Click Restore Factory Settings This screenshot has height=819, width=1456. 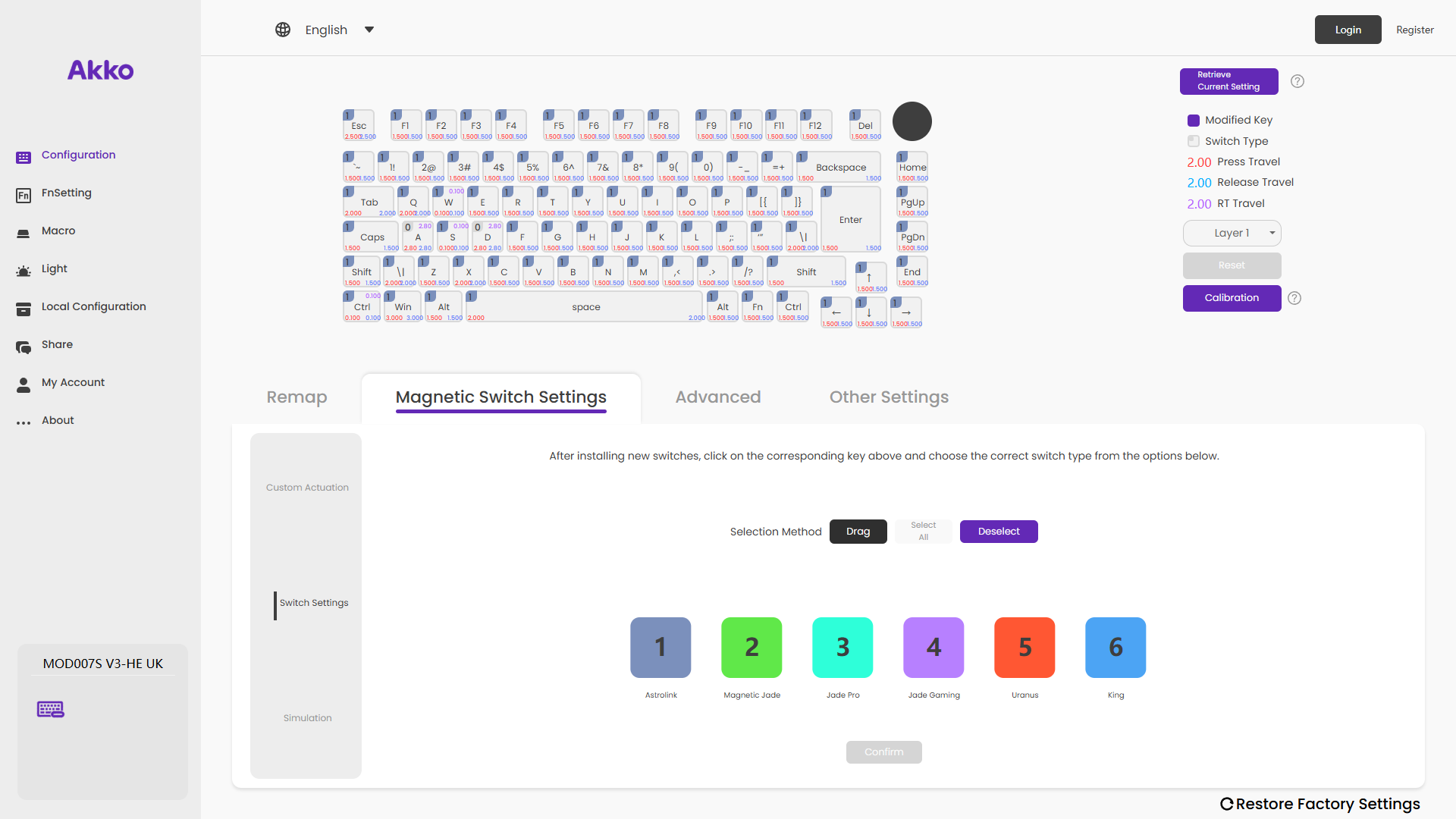(1319, 804)
